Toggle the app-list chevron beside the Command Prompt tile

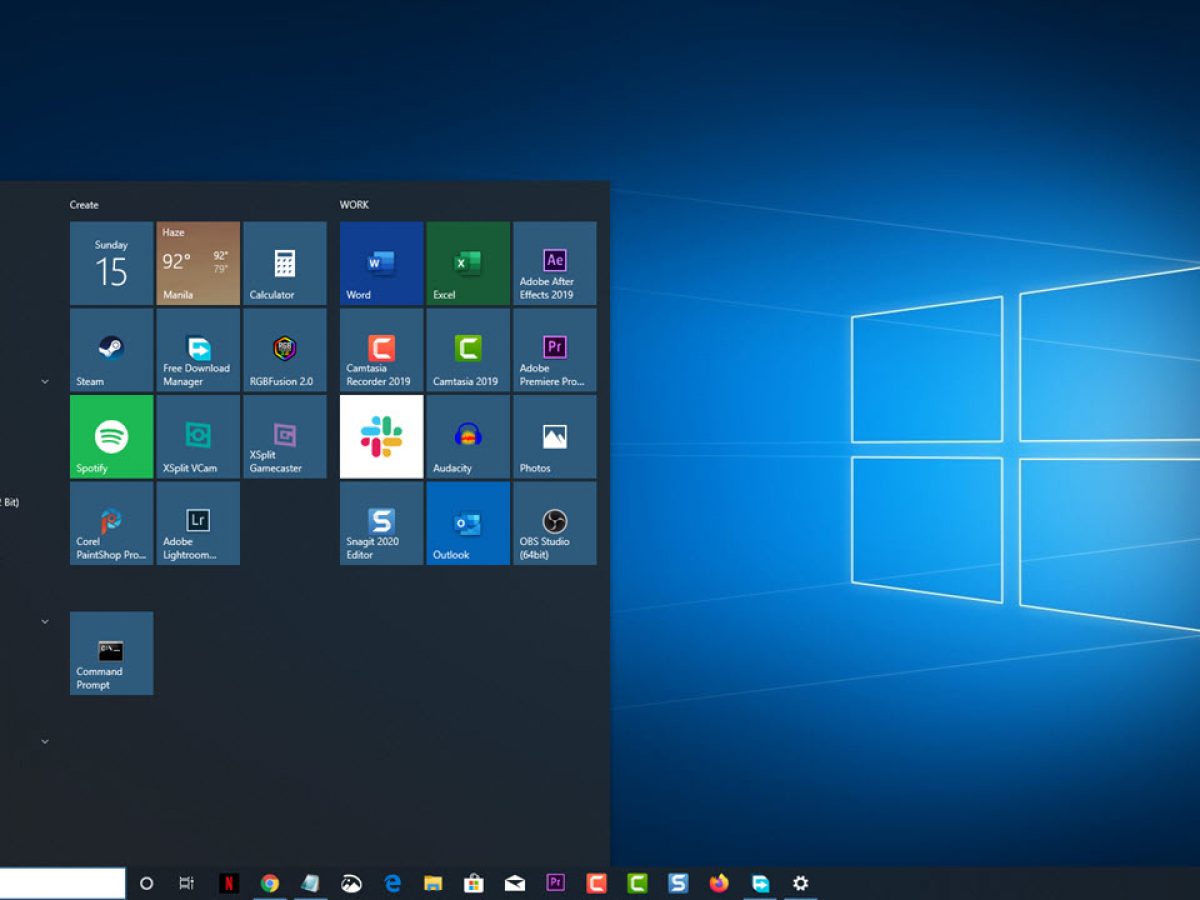click(45, 621)
